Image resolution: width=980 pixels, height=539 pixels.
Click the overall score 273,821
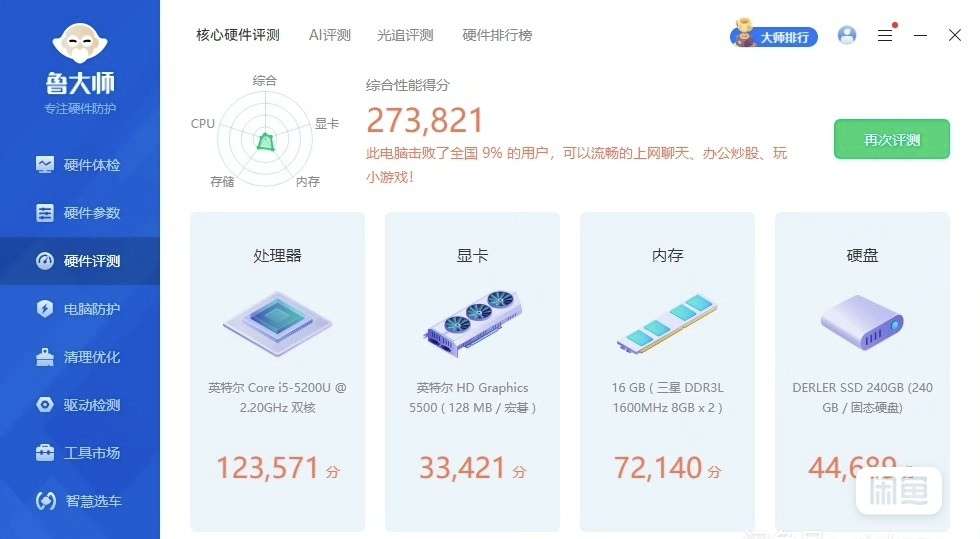coord(425,120)
